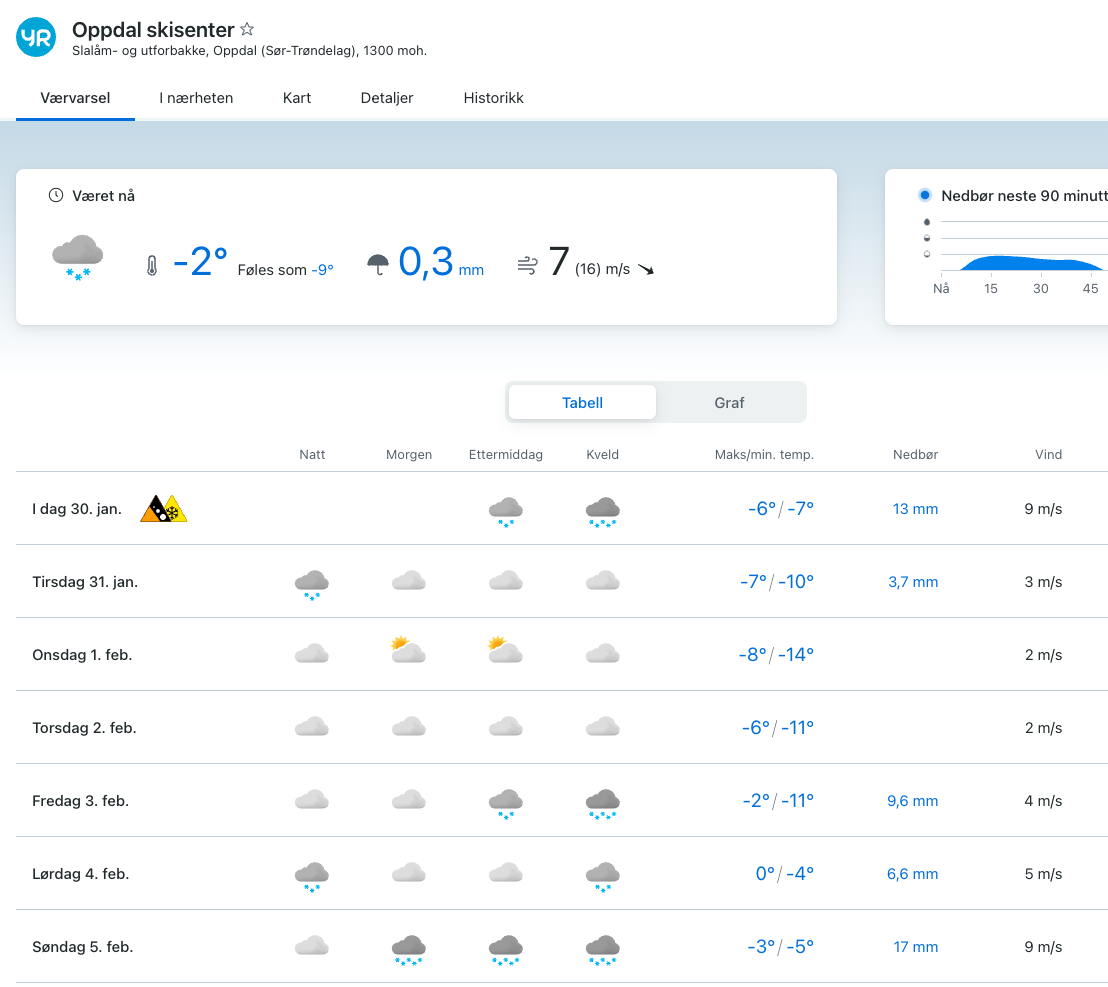Expand the Søndag 5. feb. forecast row
The height and width of the screenshot is (987, 1108).
coord(82,947)
